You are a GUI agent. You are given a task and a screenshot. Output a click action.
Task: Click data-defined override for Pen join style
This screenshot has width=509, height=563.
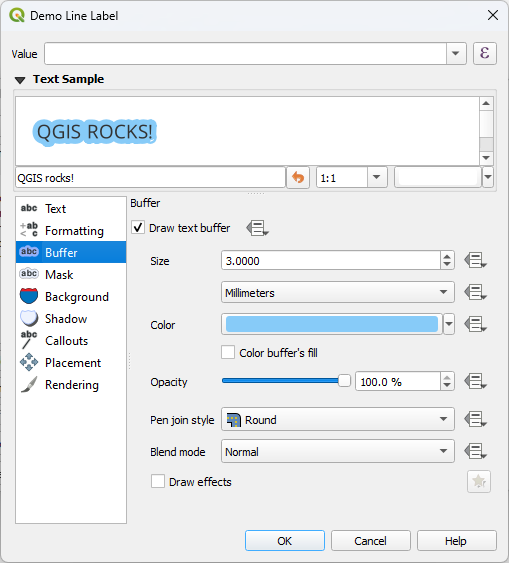[475, 419]
